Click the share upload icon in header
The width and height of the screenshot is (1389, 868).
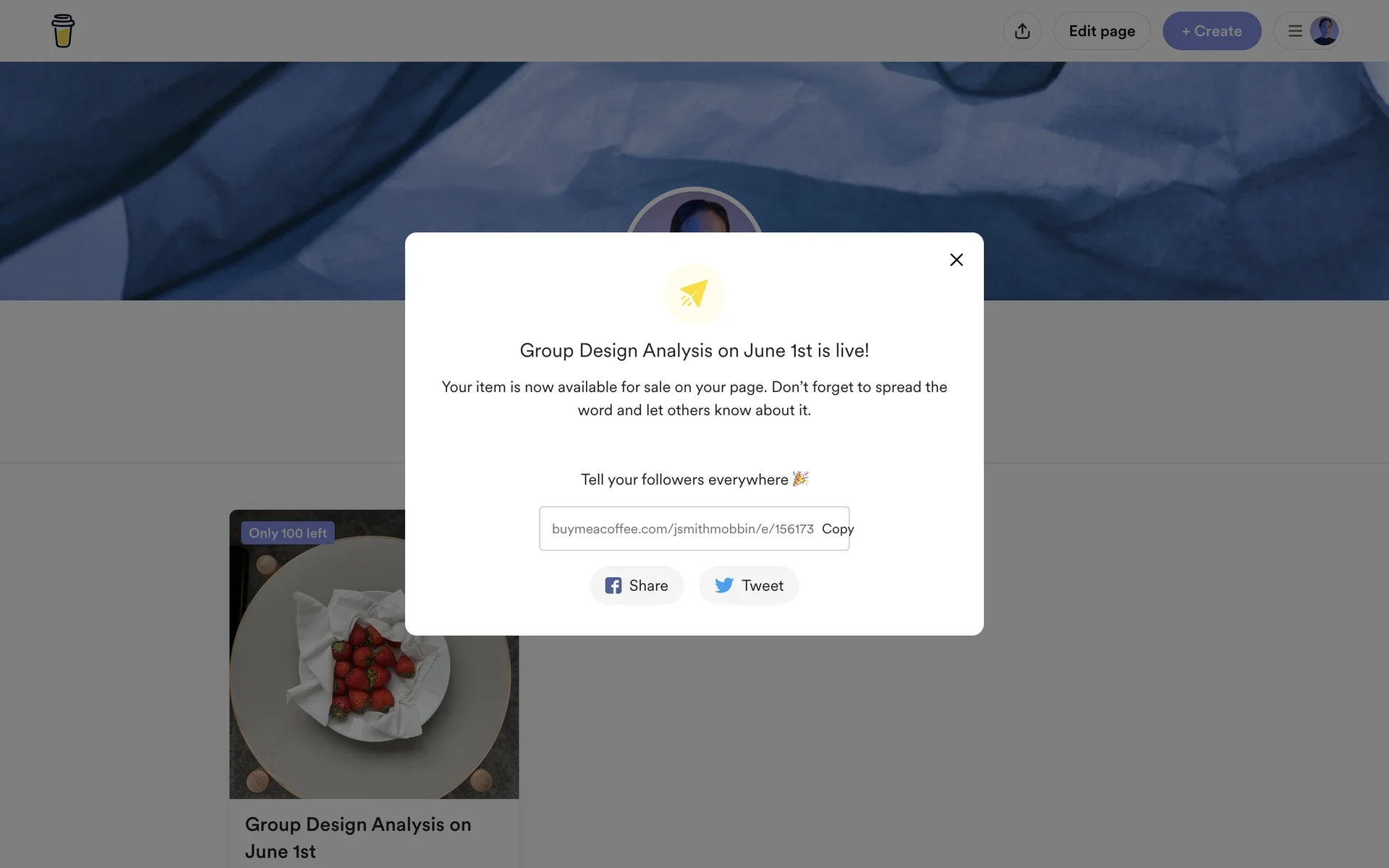(1022, 31)
